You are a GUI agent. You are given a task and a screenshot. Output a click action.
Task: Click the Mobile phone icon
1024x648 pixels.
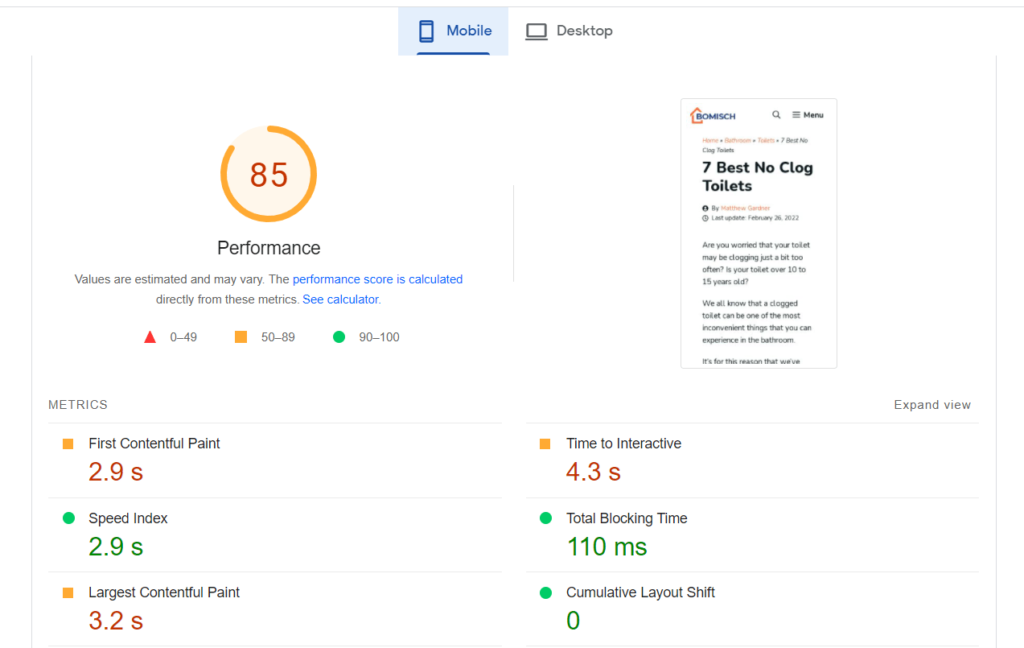(x=427, y=31)
